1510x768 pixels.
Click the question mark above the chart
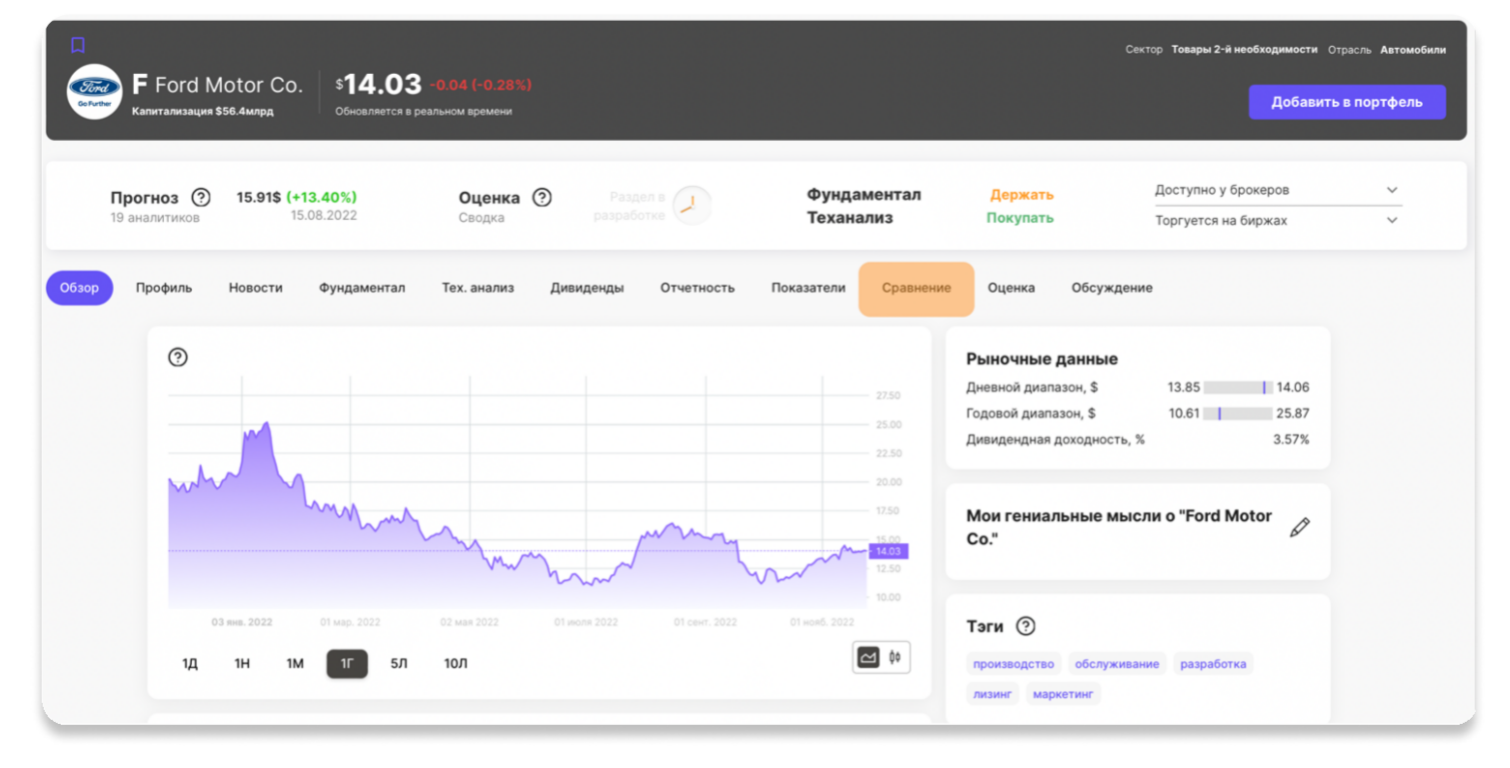click(x=178, y=357)
